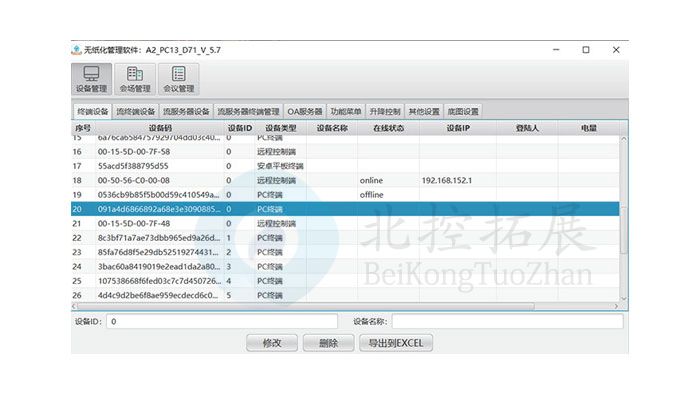Screen dimensions: 700x394
Task: Sort by the 设备ID column header
Action: coord(240,128)
